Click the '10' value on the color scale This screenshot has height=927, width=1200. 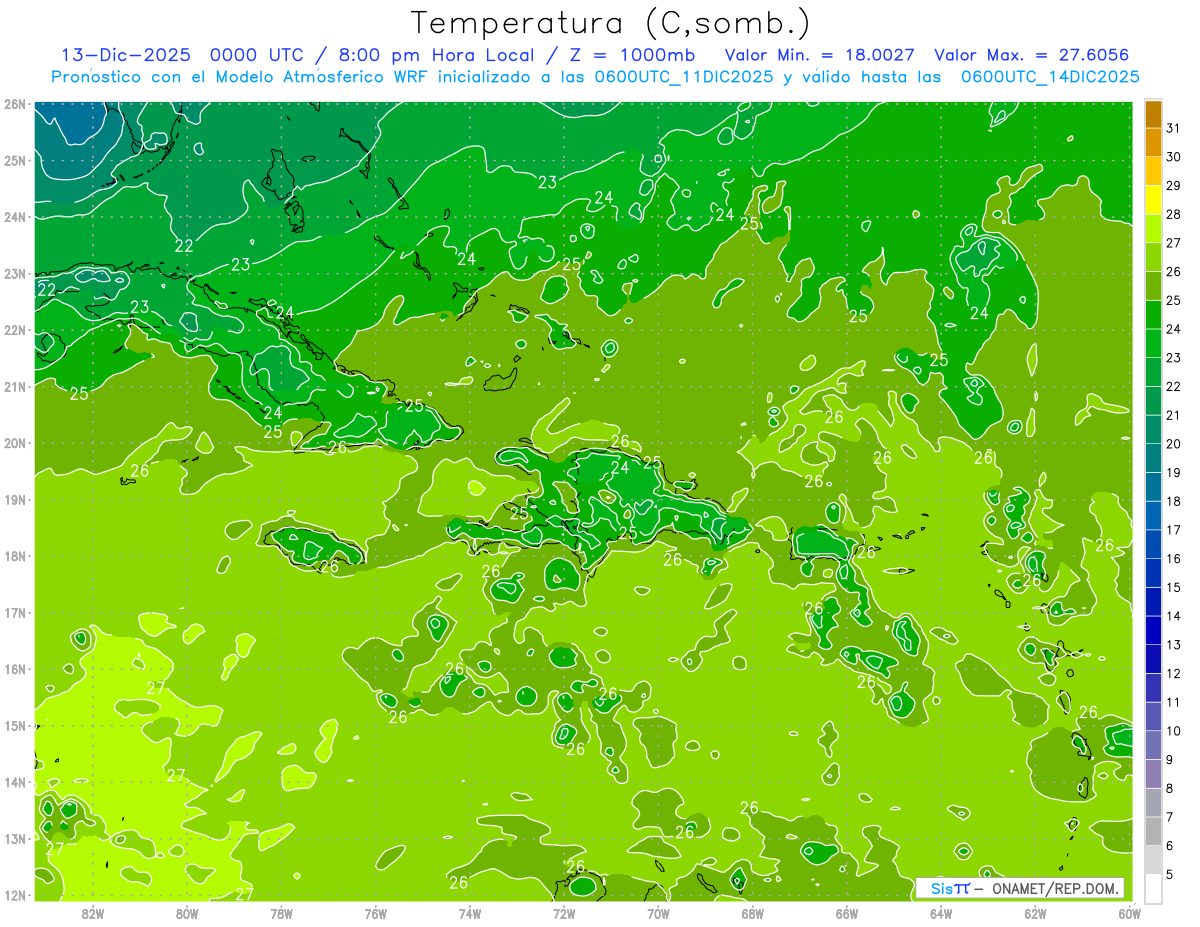pyautogui.click(x=1173, y=731)
